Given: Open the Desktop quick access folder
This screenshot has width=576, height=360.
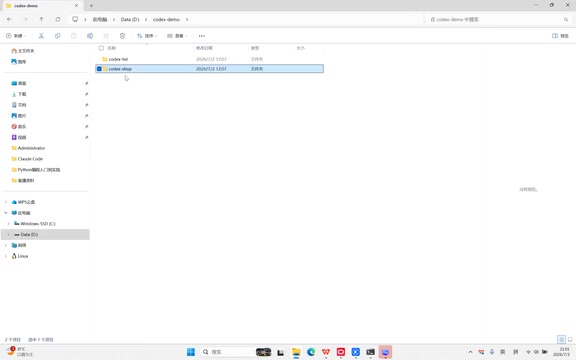Looking at the screenshot, I should (19, 83).
